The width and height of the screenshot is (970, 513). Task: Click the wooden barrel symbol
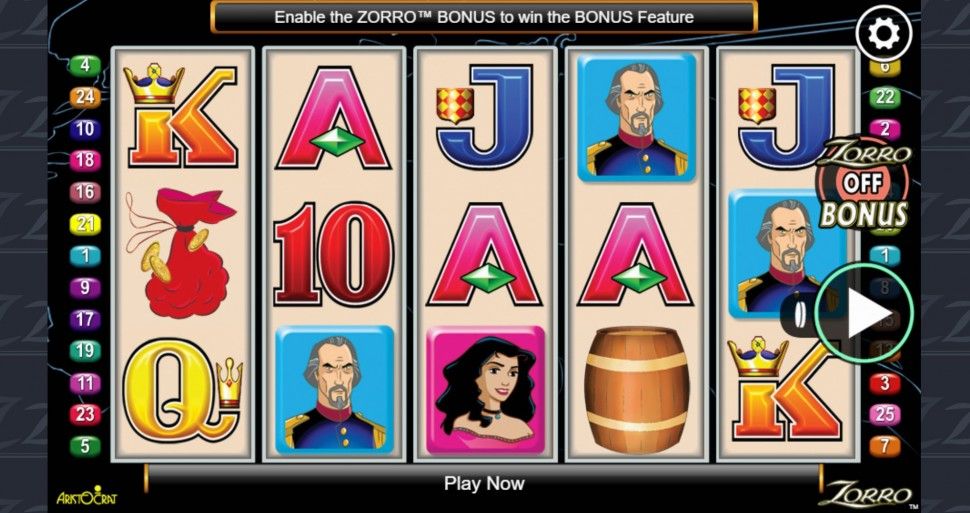(x=637, y=390)
